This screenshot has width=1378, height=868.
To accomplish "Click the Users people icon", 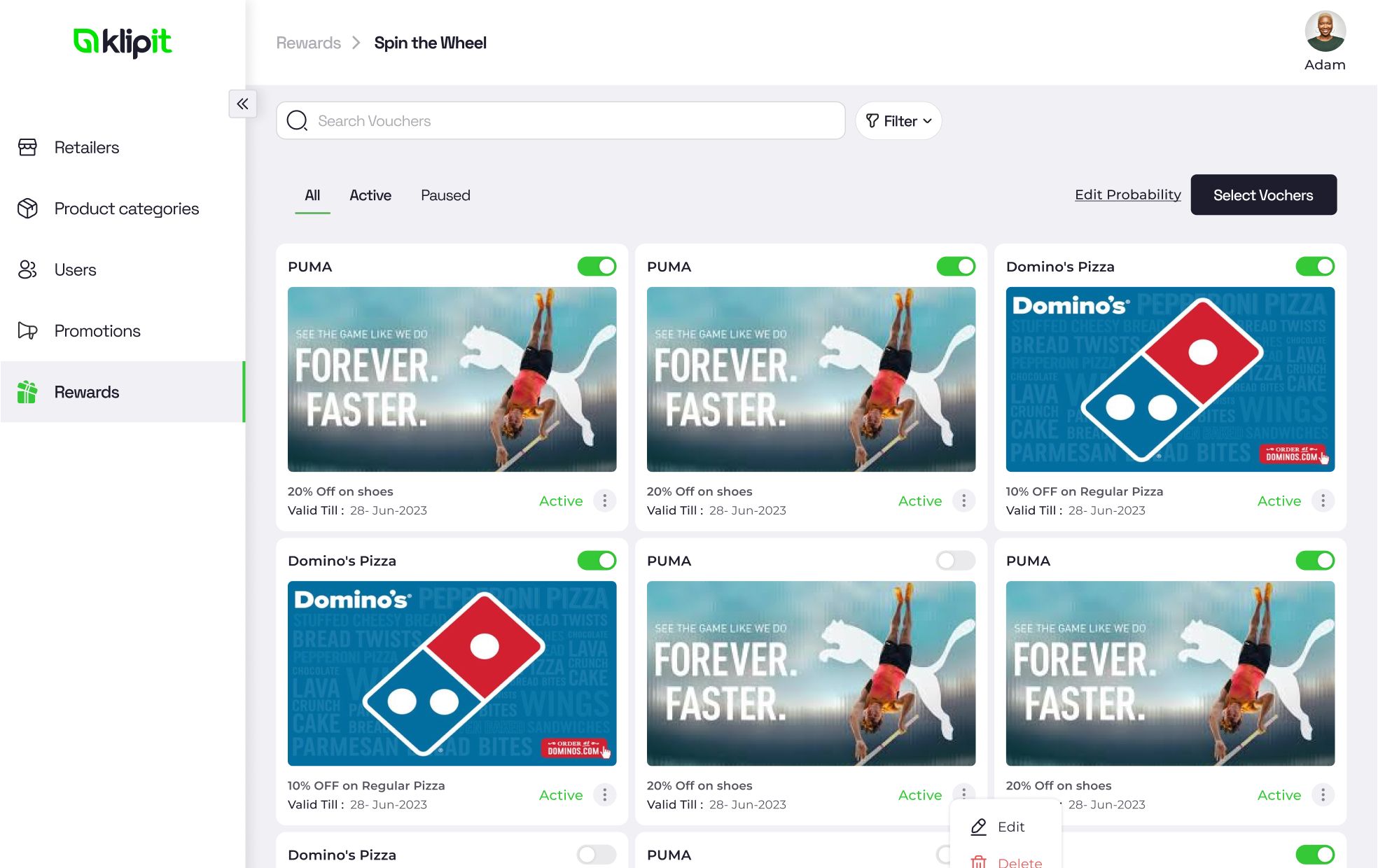I will click(x=27, y=269).
